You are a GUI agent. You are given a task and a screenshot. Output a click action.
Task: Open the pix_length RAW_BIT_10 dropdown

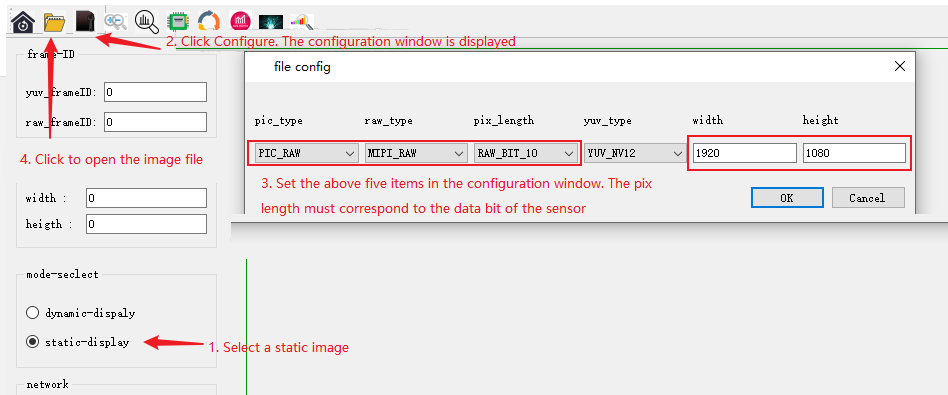point(525,153)
